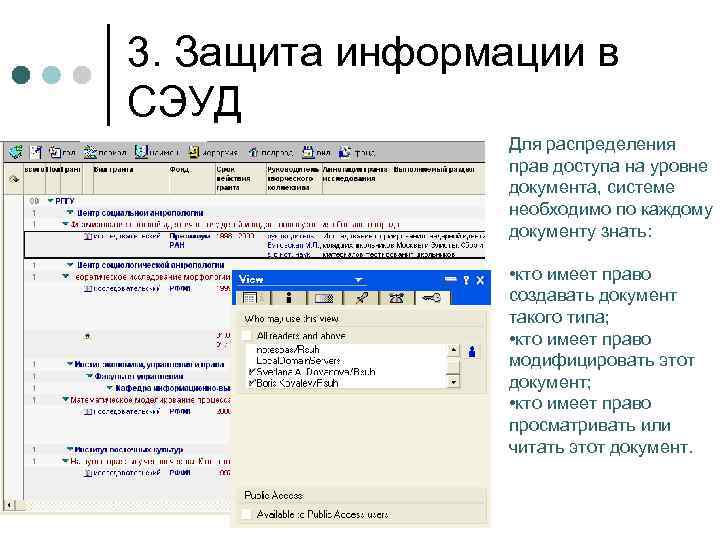Screen dimensions: 720x540
Task: Open the Style tab with ruler icon
Action: 324,298
